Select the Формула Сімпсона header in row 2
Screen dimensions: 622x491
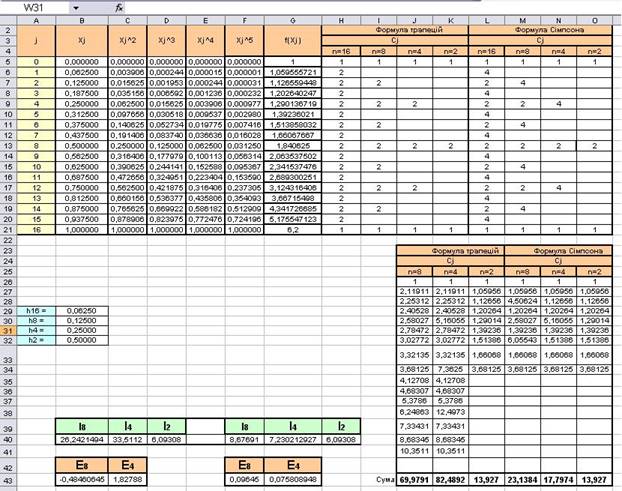click(x=540, y=30)
